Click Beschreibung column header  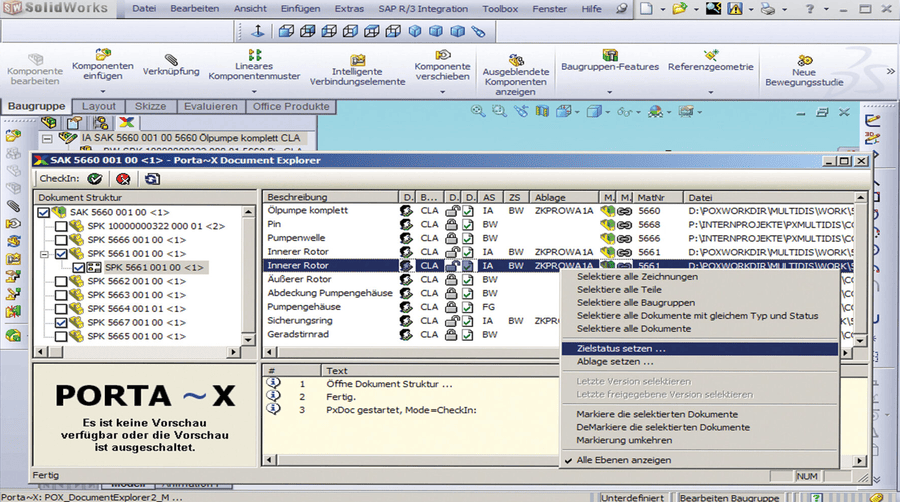click(331, 197)
